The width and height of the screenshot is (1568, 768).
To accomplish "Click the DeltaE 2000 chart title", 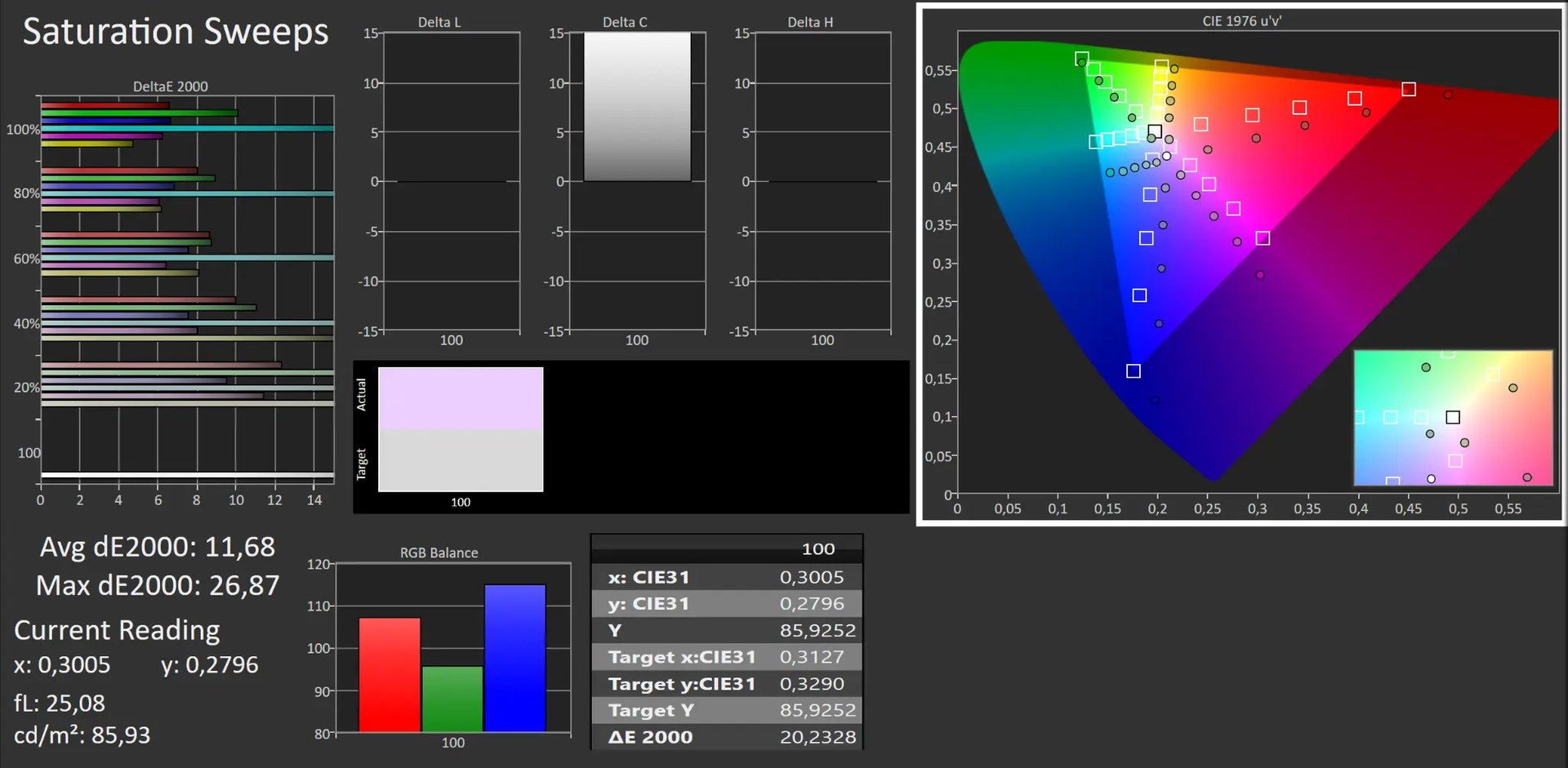I will (170, 87).
